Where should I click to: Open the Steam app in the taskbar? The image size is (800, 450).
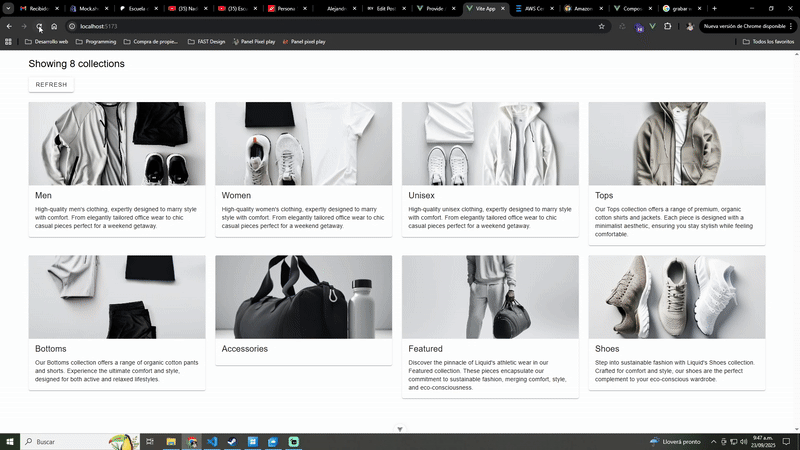pos(232,441)
